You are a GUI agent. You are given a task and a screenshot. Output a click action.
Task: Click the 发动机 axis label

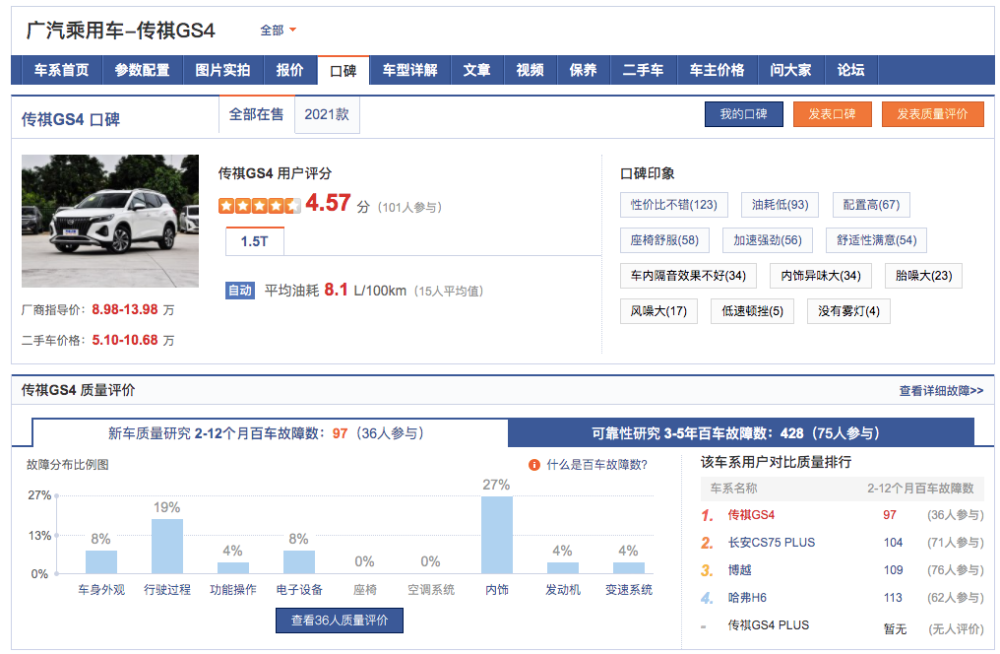pyautogui.click(x=562, y=590)
